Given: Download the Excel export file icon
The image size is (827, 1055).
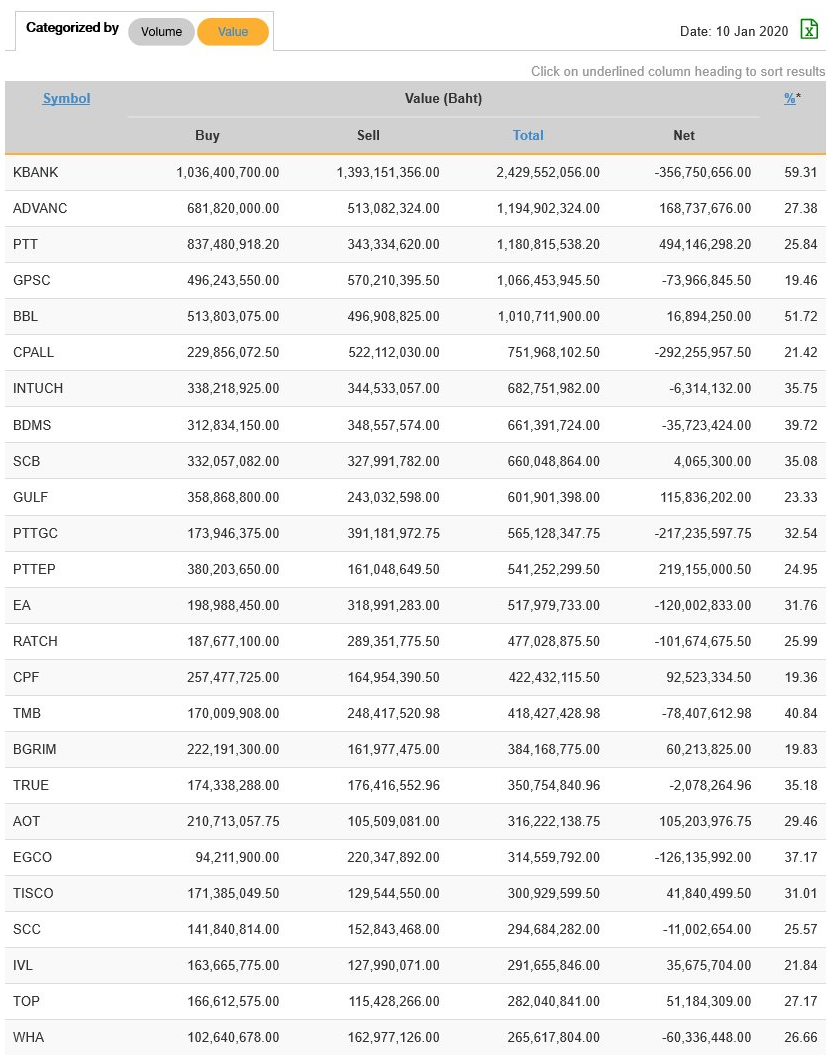Looking at the screenshot, I should (808, 31).
